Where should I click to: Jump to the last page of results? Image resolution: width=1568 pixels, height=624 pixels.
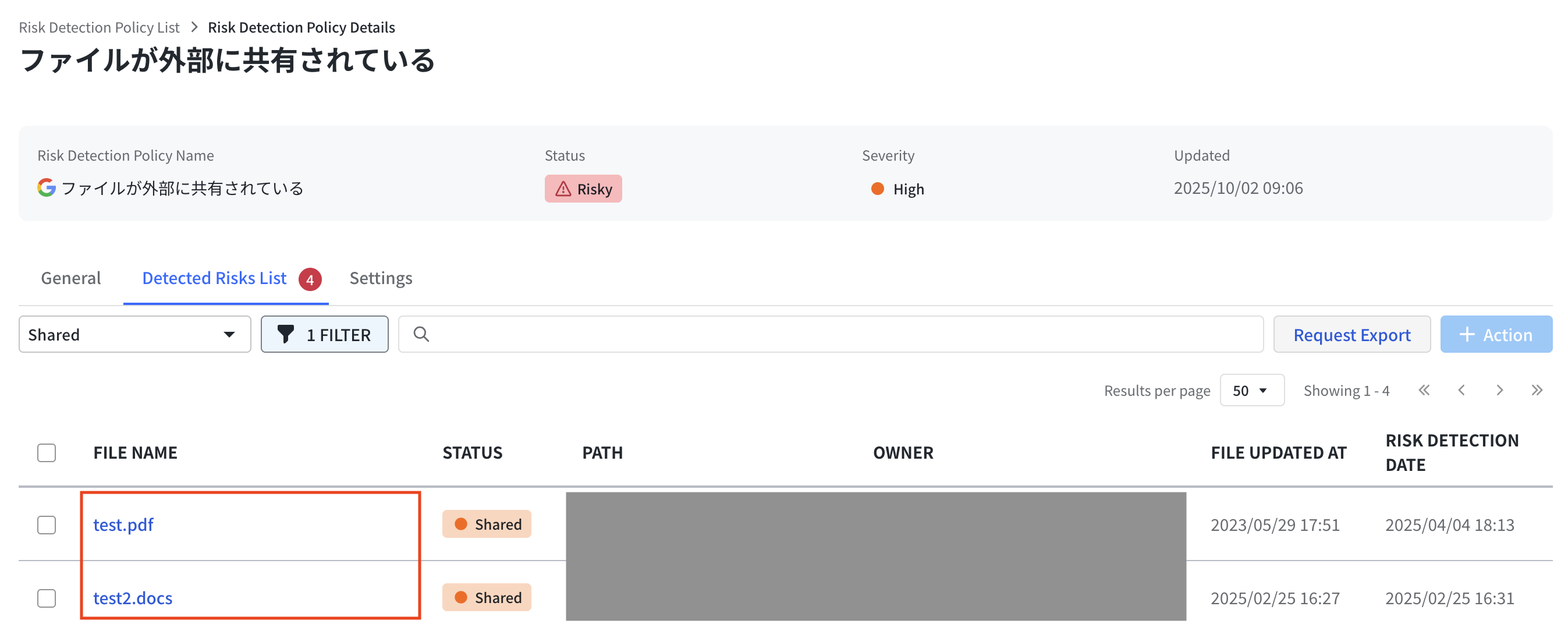(x=1537, y=390)
